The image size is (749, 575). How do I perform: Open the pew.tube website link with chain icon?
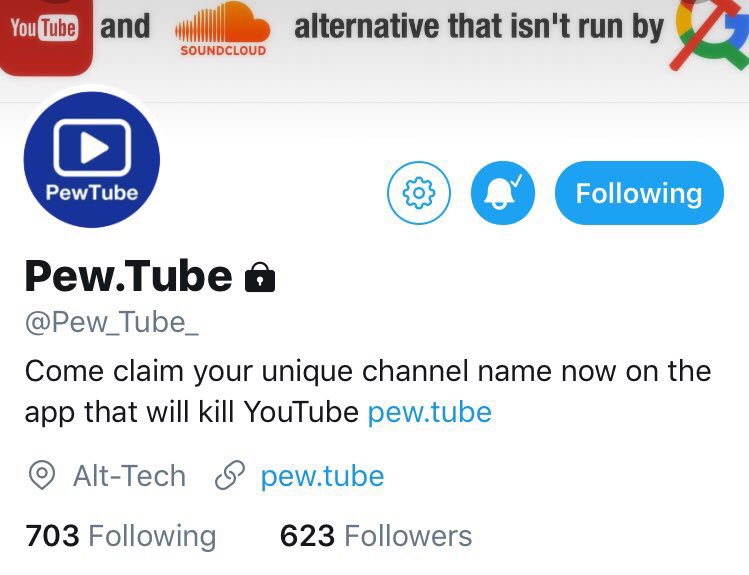[322, 476]
